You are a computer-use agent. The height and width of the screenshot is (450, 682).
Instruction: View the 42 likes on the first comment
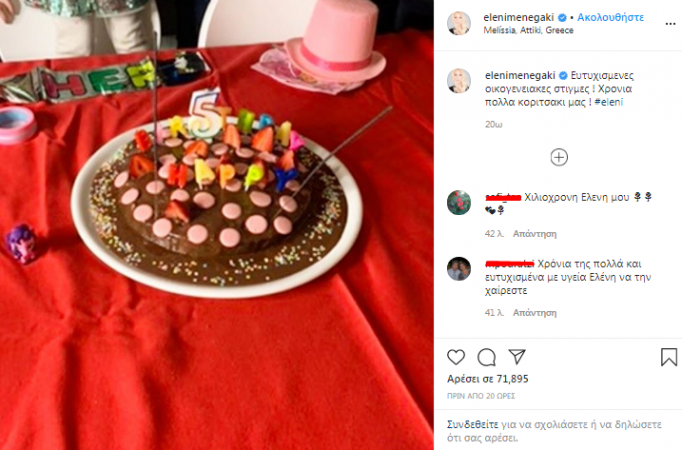tap(494, 234)
